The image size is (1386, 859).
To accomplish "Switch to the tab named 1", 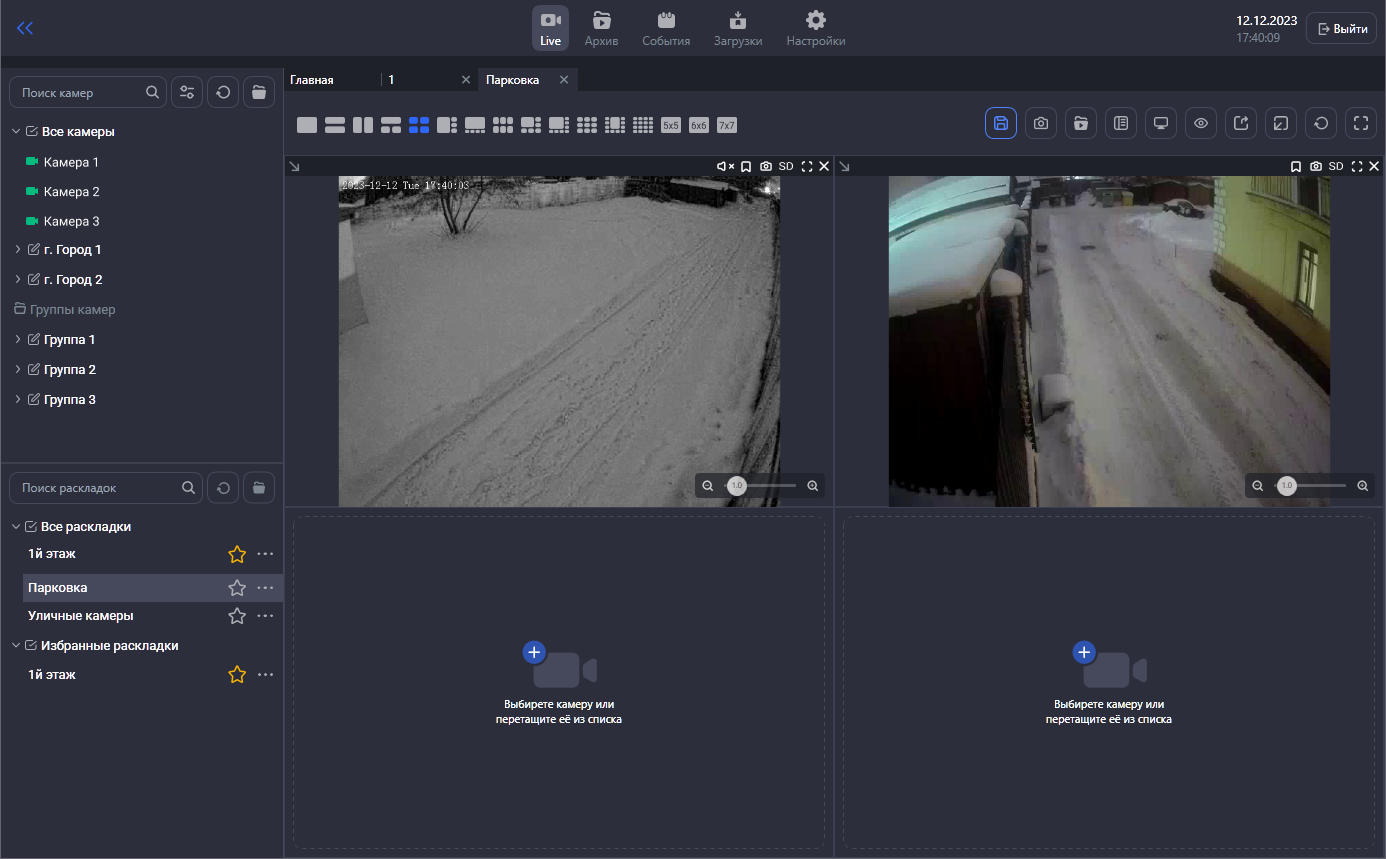I will pos(391,80).
